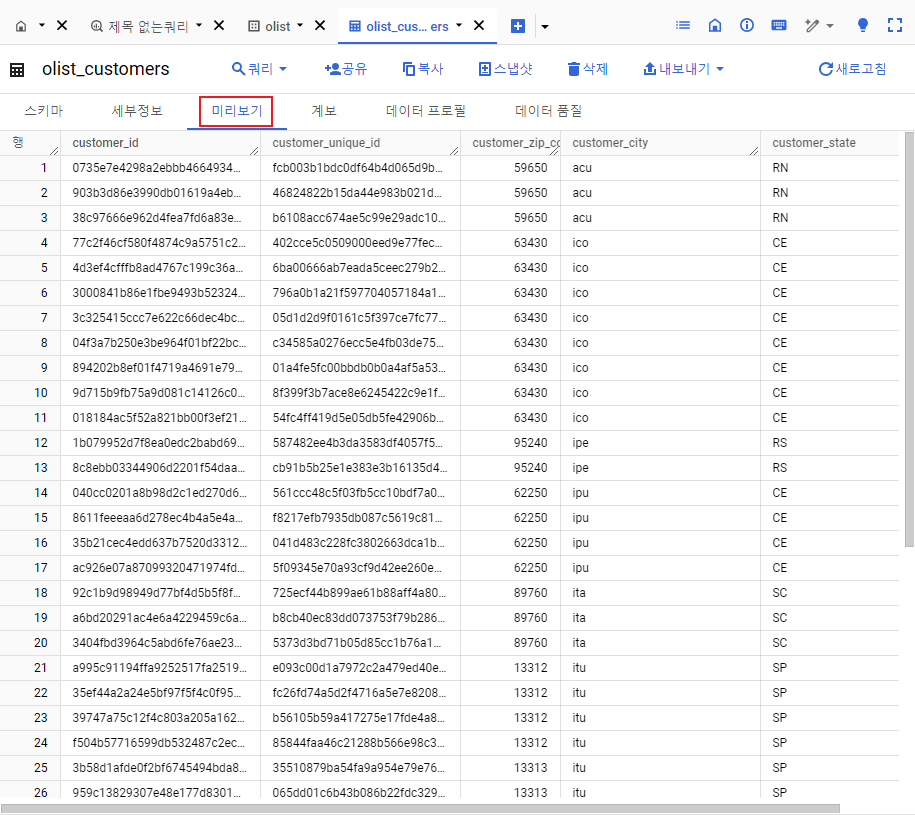Image resolution: width=915 pixels, height=815 pixels.
Task: Select the 미리보기 preview tab
Action: [236, 111]
